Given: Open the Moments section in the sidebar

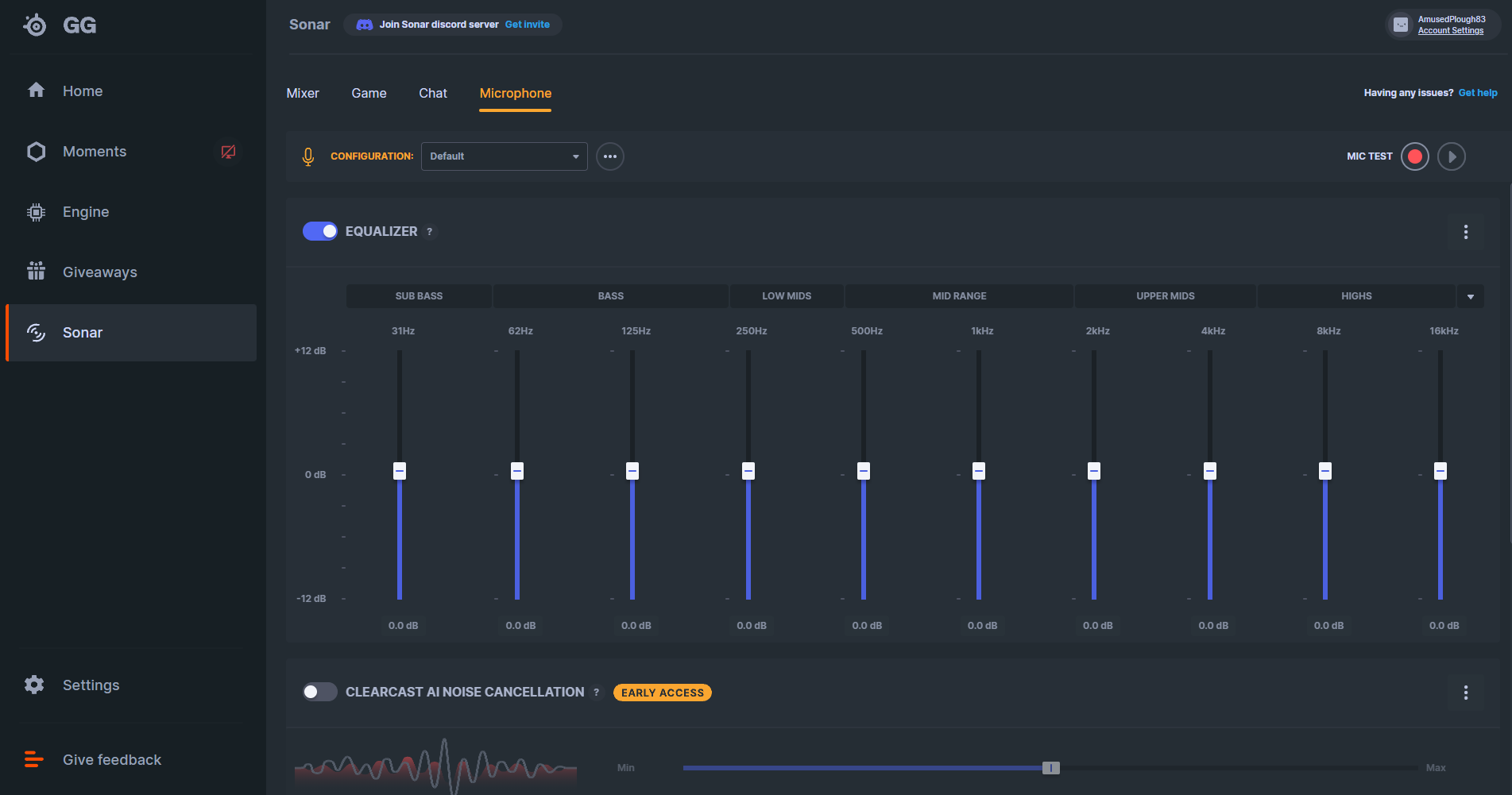Looking at the screenshot, I should coord(94,152).
